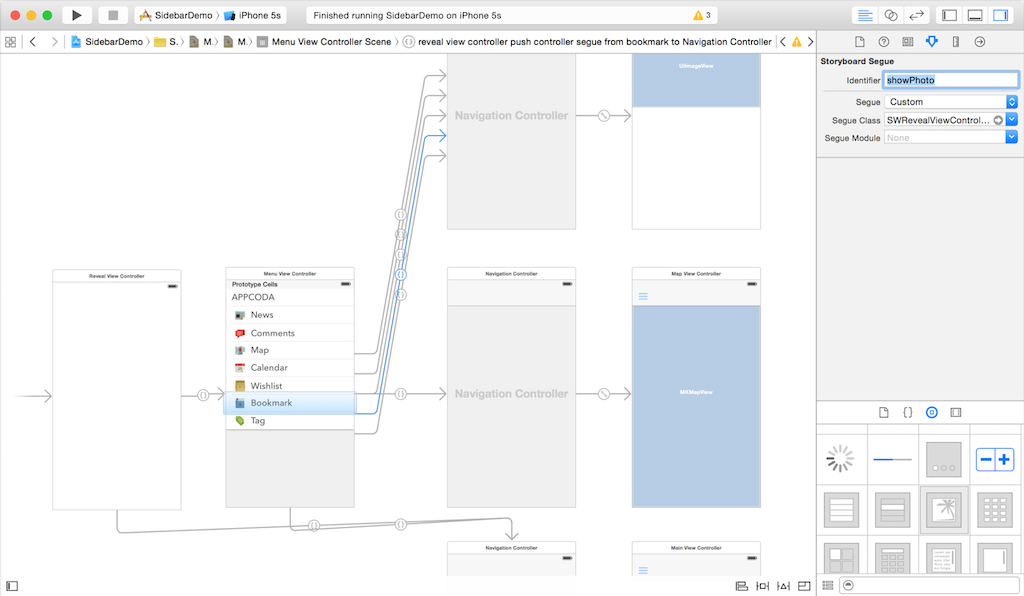Open the Segue Module dropdown
1024x596 pixels.
pos(951,138)
